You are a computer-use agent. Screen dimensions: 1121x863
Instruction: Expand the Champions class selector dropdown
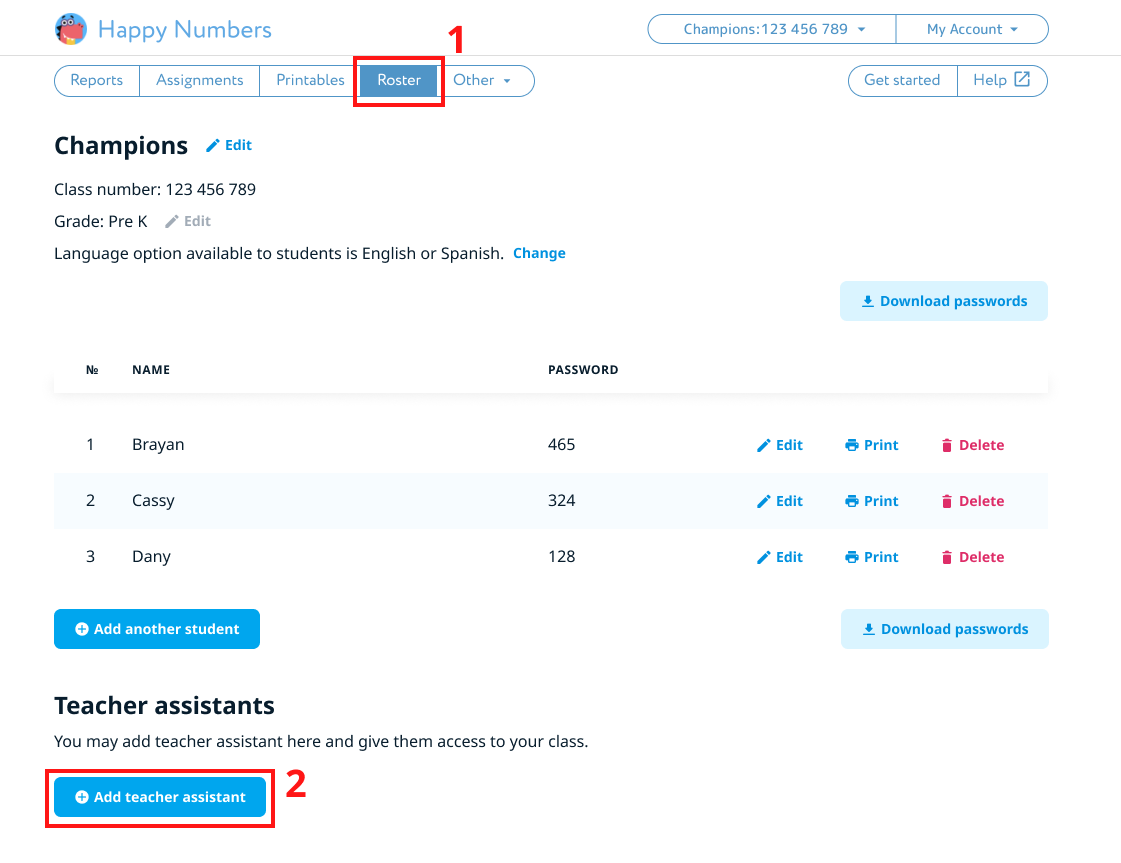(x=772, y=29)
